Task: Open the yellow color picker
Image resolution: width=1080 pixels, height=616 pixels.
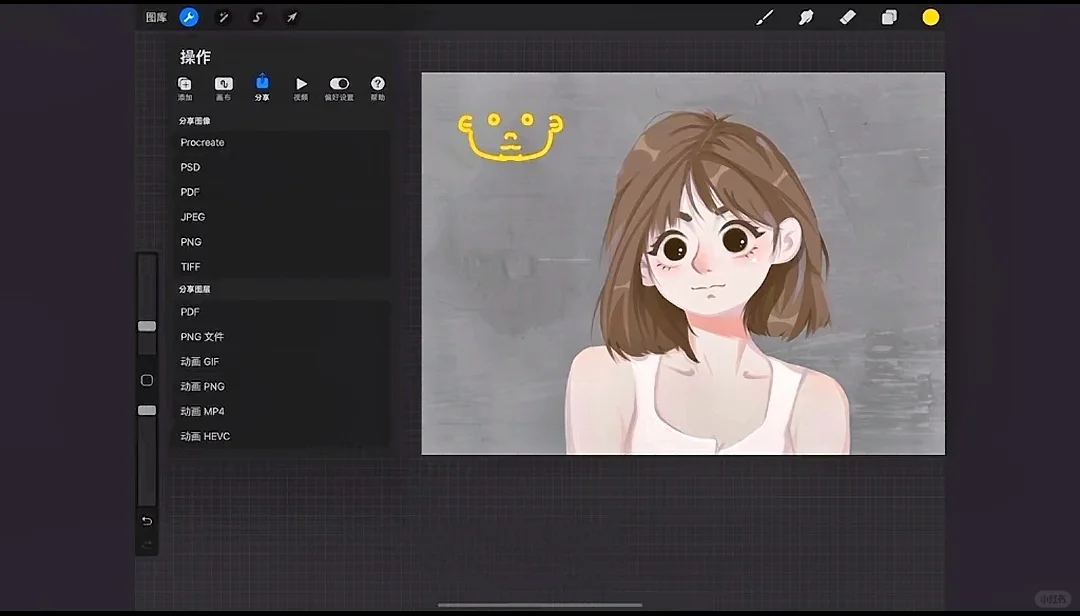Action: 930,17
